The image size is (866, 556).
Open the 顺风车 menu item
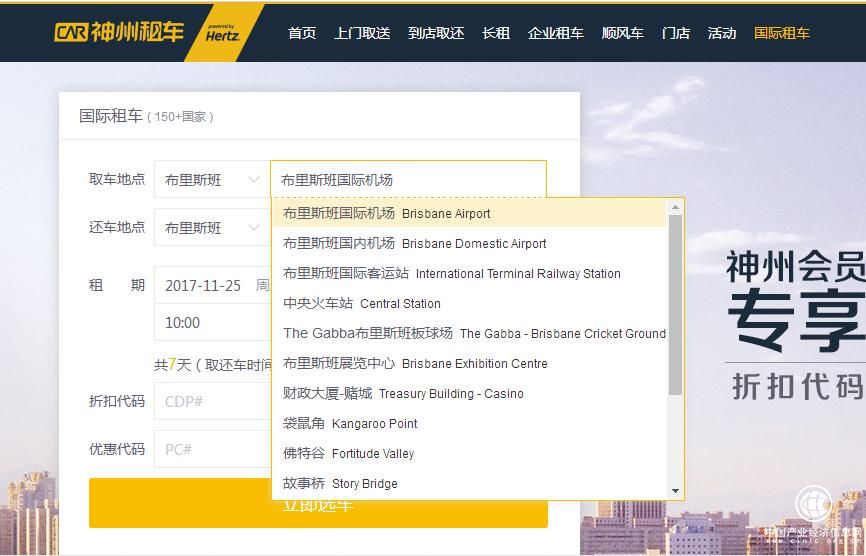[623, 33]
